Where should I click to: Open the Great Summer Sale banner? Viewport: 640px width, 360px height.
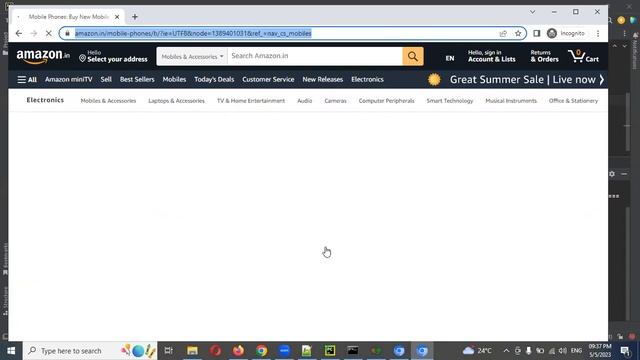(x=516, y=80)
